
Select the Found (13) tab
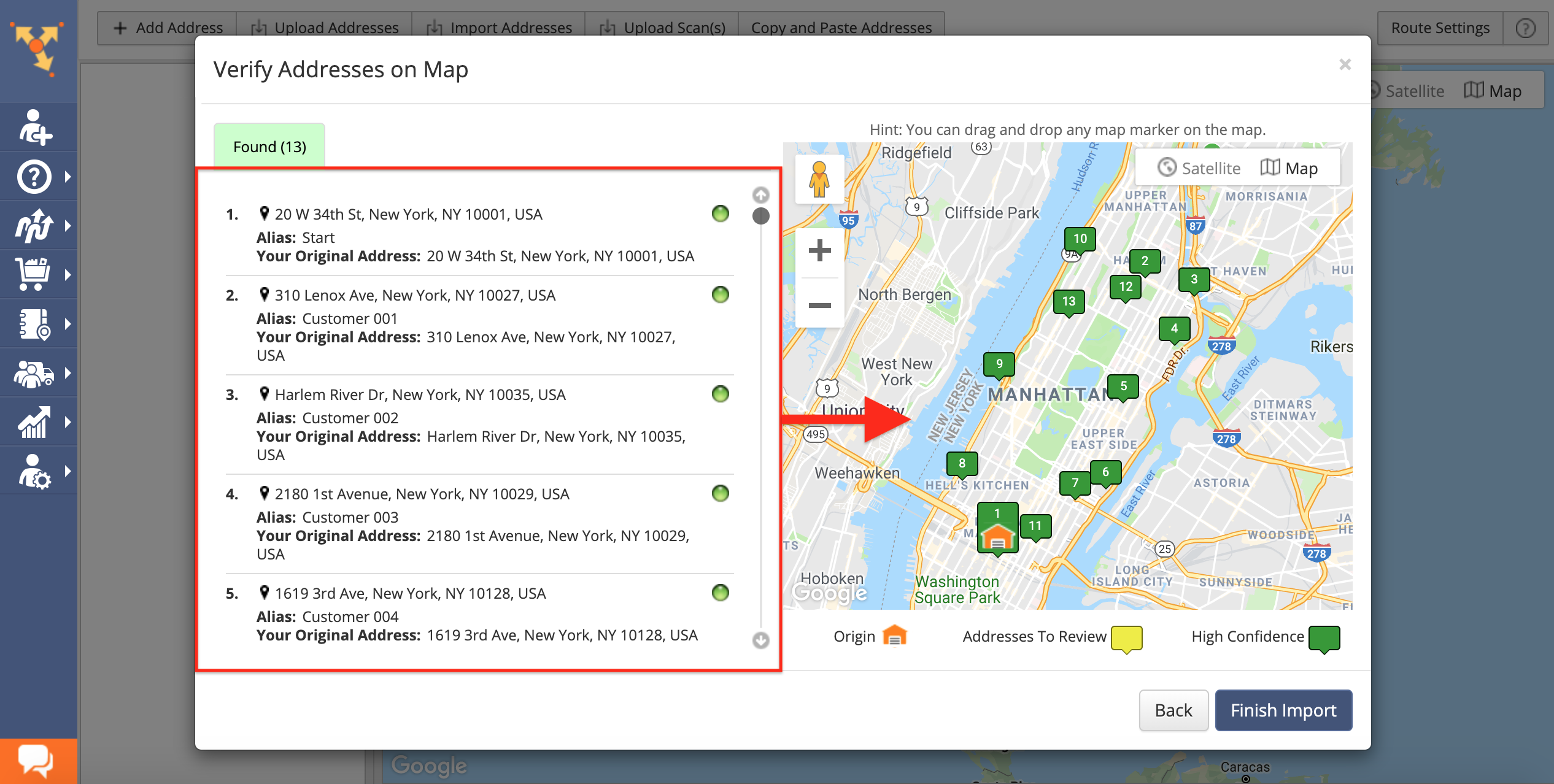coord(269,146)
